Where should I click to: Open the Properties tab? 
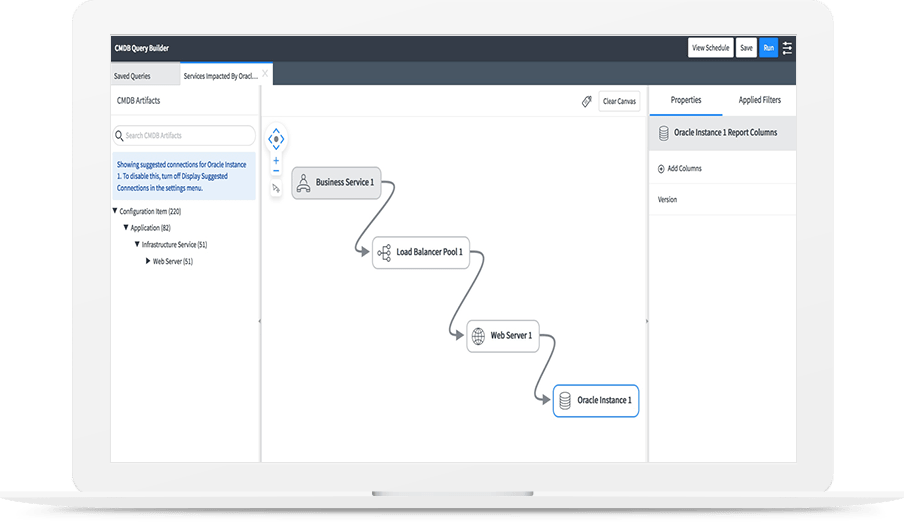coord(686,100)
